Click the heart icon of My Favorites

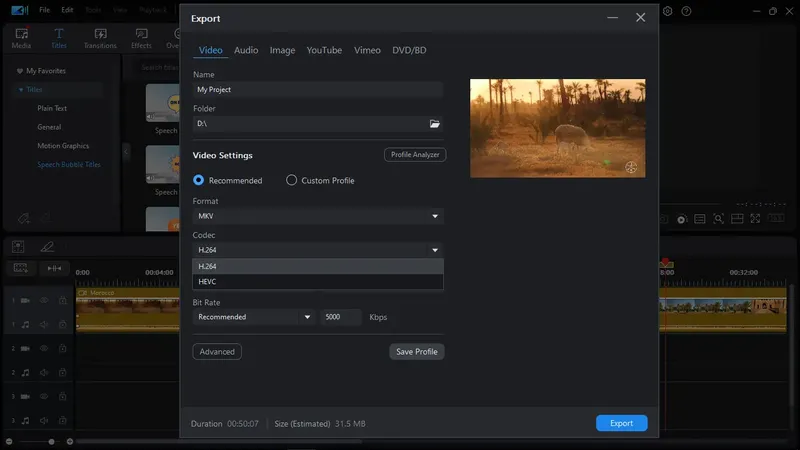19,71
